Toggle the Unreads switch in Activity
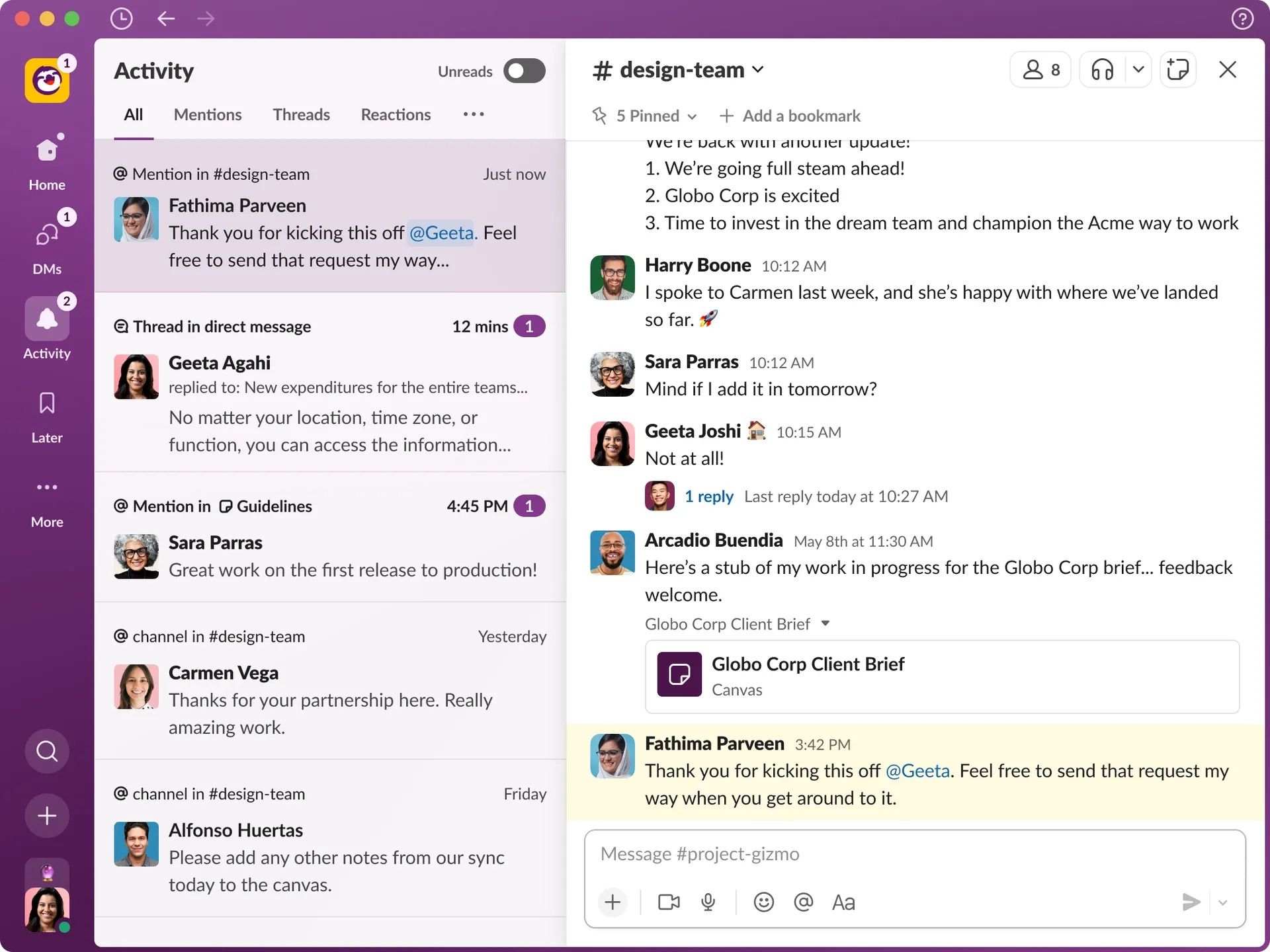The width and height of the screenshot is (1270, 952). pos(523,71)
